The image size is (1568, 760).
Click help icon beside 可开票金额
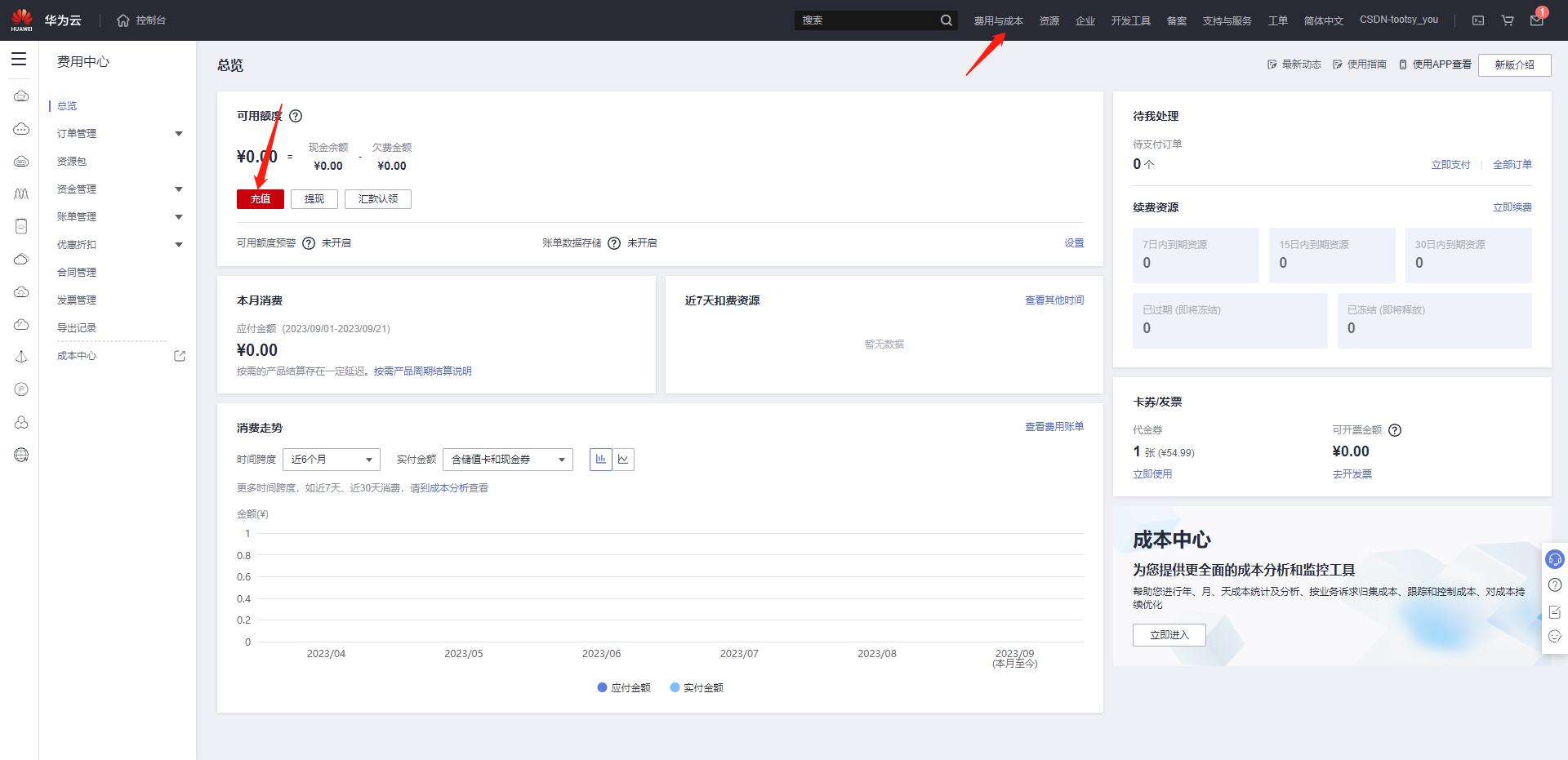point(1395,430)
